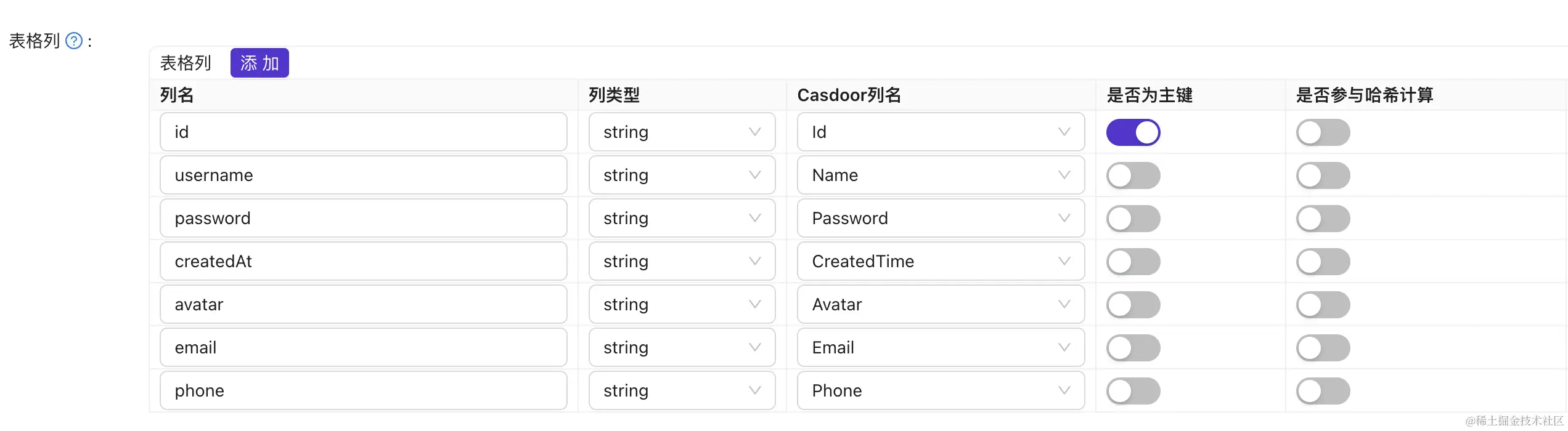1568x431 pixels.
Task: Click the chevron arrow in Email dropdown
Action: click(x=1064, y=347)
